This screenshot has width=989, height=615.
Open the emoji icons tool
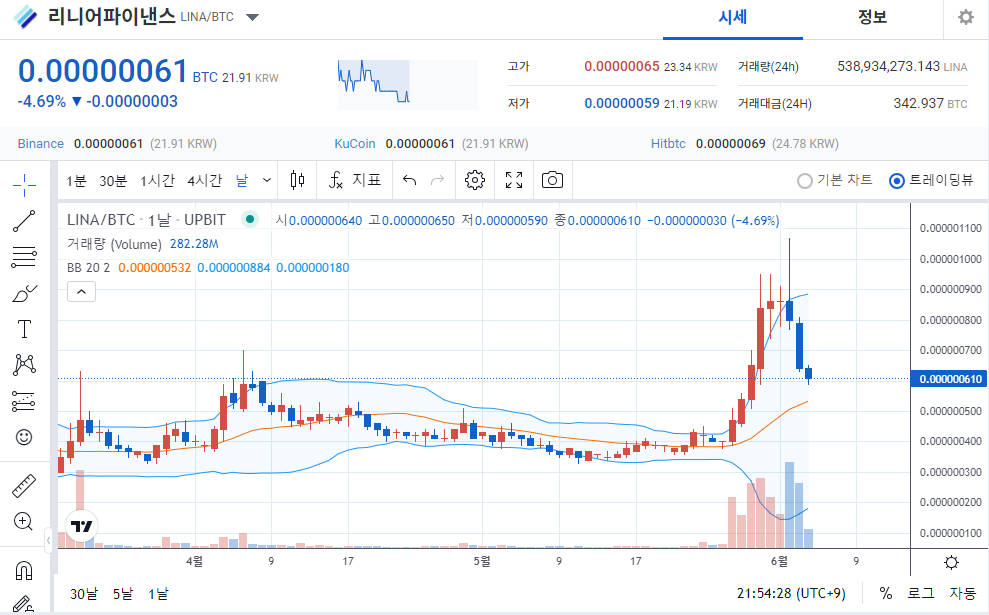coord(24,436)
